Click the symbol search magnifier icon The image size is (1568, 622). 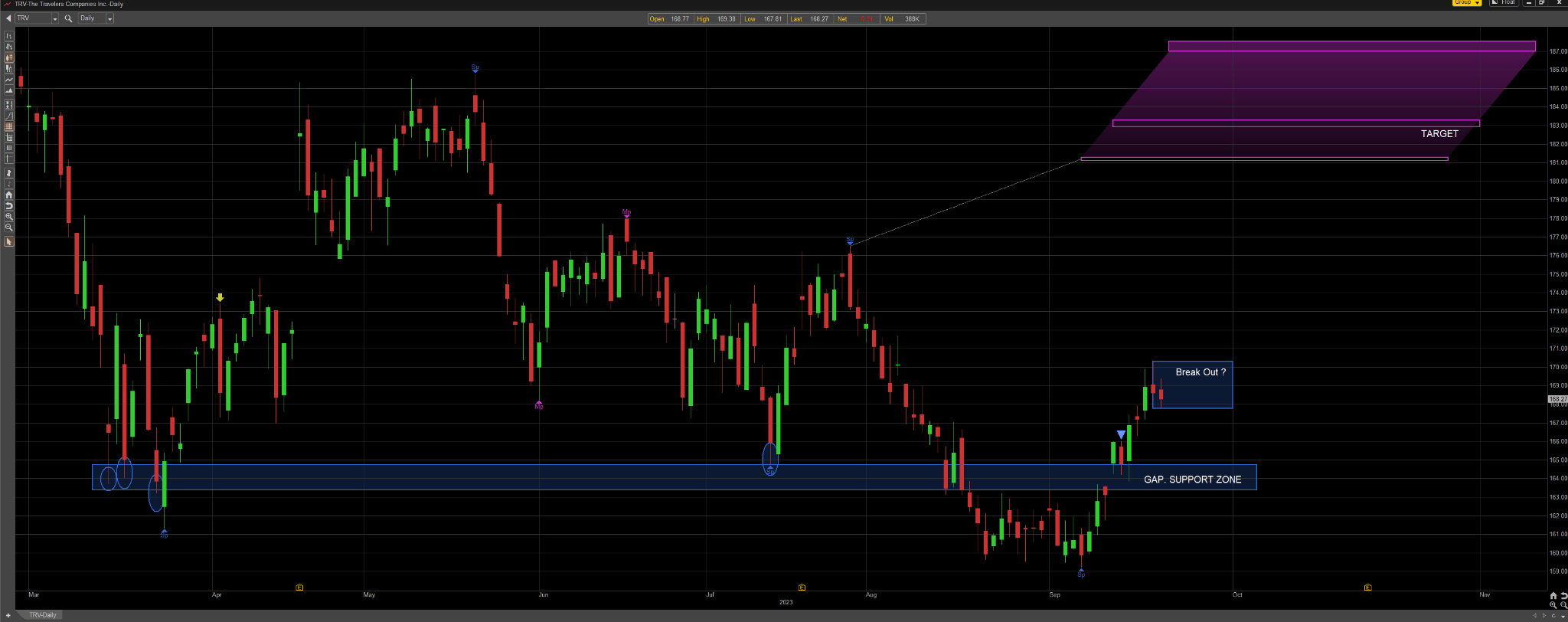[68, 18]
